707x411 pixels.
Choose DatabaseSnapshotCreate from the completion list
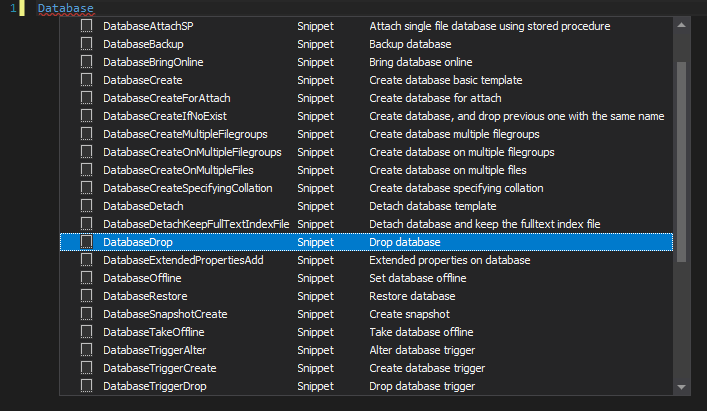(164, 314)
